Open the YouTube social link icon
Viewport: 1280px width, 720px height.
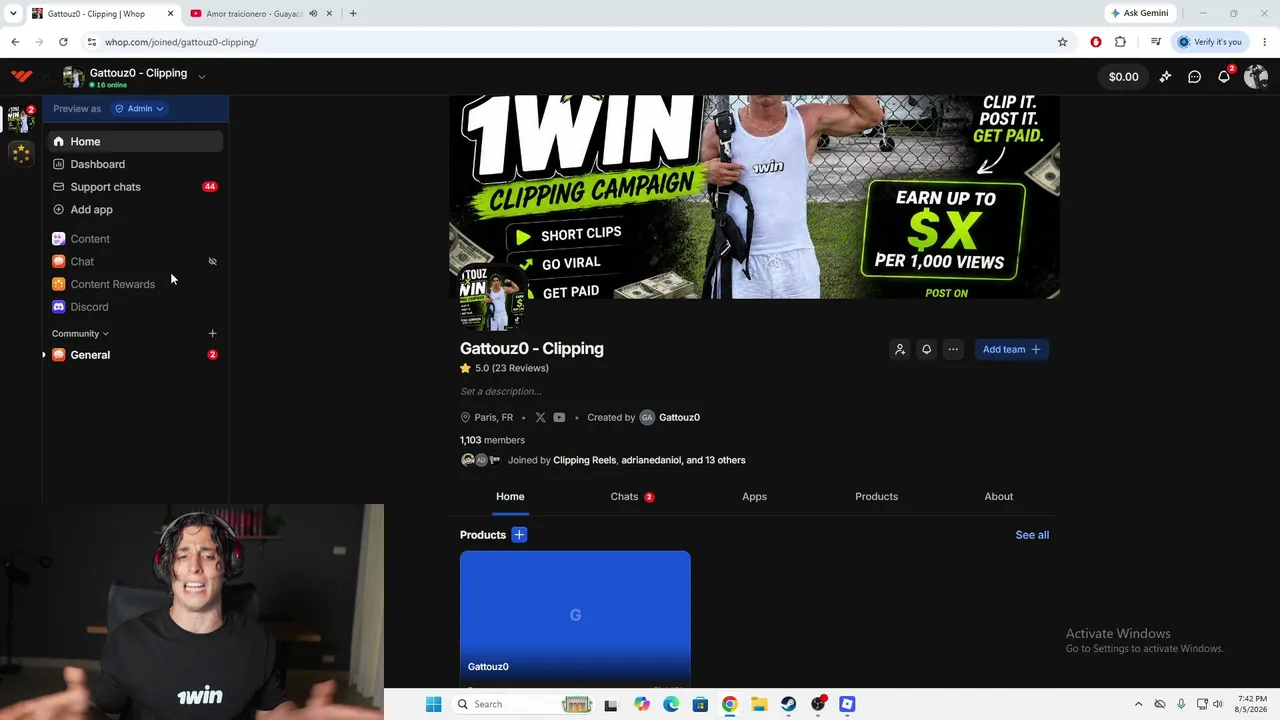click(x=559, y=418)
